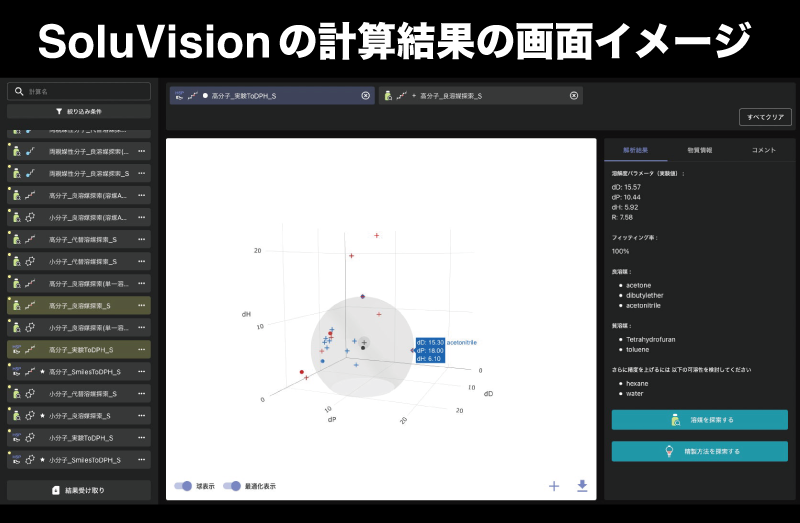Click the ring molecule icon on 小分子_良溶媒探索(溶媒A row
This screenshot has height=523, width=800.
coord(30,217)
